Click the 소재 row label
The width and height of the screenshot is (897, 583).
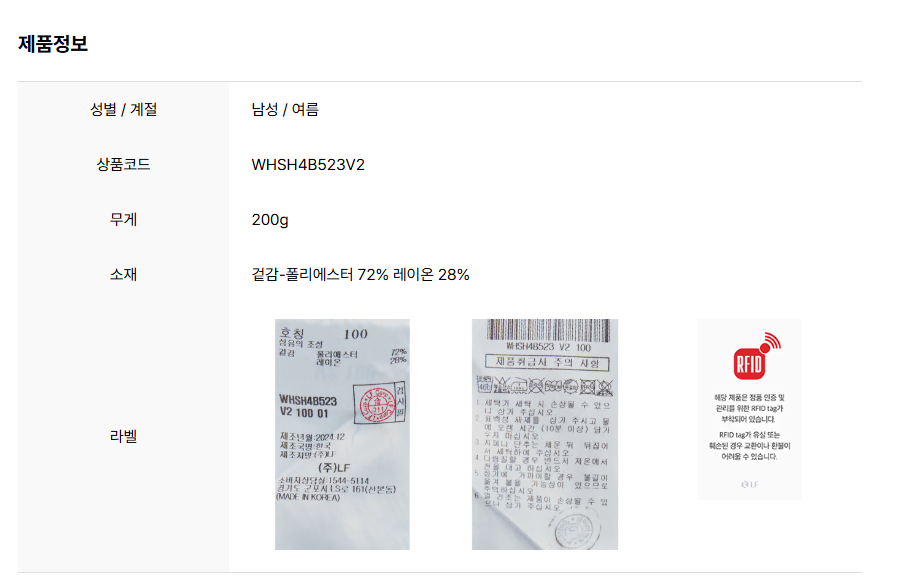pos(123,275)
